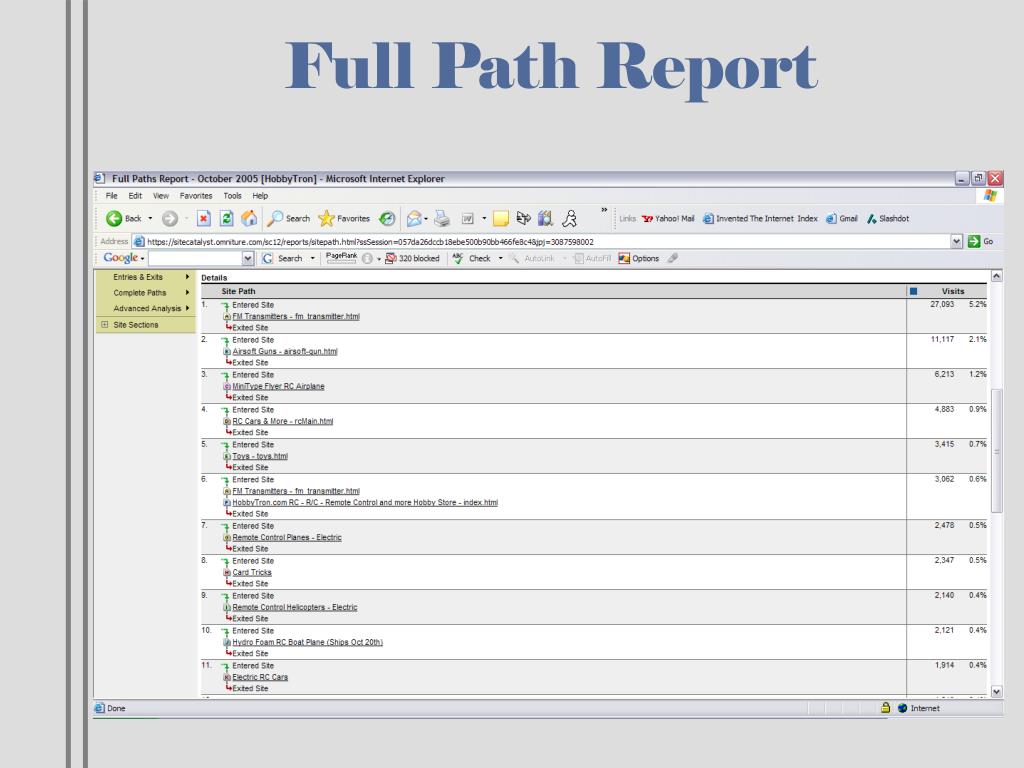The height and width of the screenshot is (768, 1024).
Task: Open RC Cars & More - rcMain.html link
Action: pyautogui.click(x=283, y=421)
